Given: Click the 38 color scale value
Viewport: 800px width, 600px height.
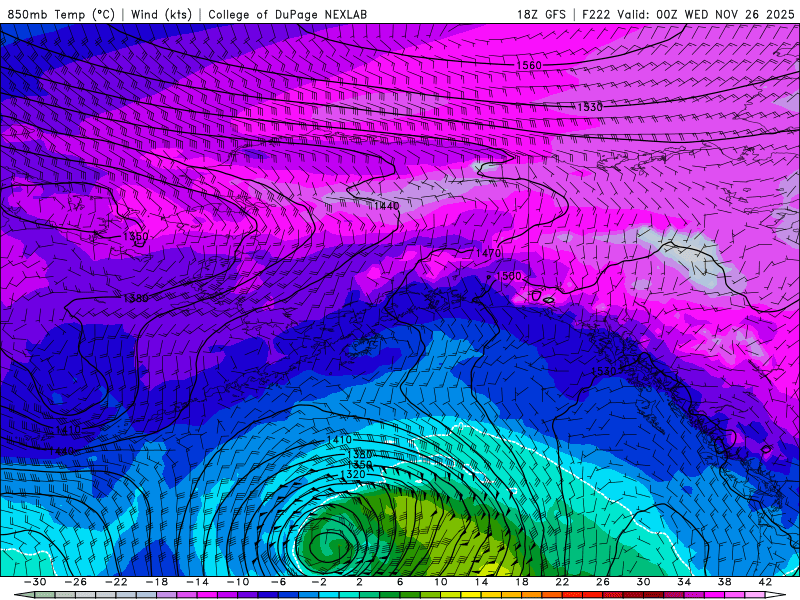Looking at the screenshot, I should pyautogui.click(x=724, y=582).
